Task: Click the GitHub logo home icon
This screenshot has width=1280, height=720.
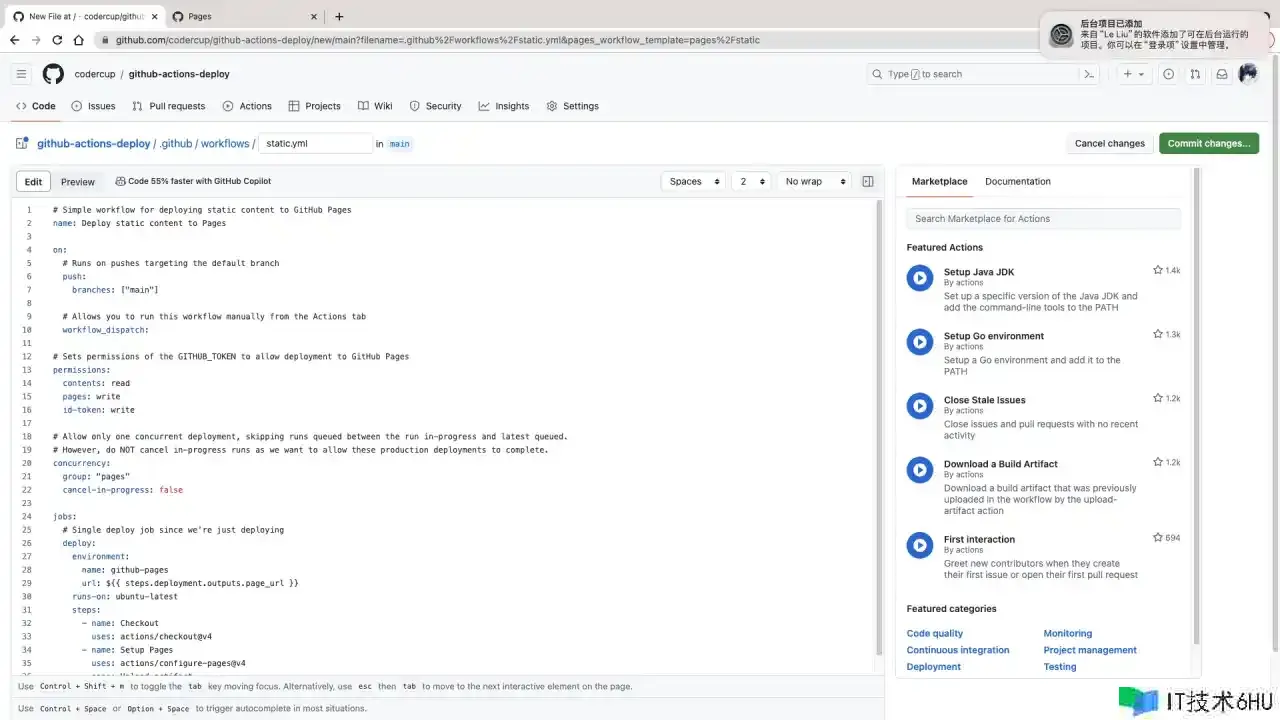Action: [x=53, y=74]
